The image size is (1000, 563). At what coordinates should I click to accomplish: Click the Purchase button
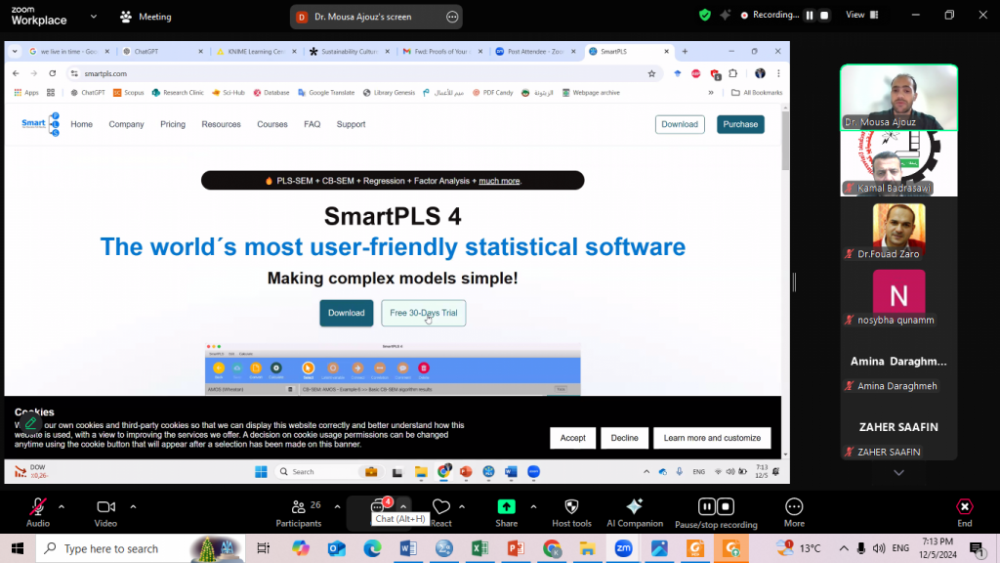(740, 124)
